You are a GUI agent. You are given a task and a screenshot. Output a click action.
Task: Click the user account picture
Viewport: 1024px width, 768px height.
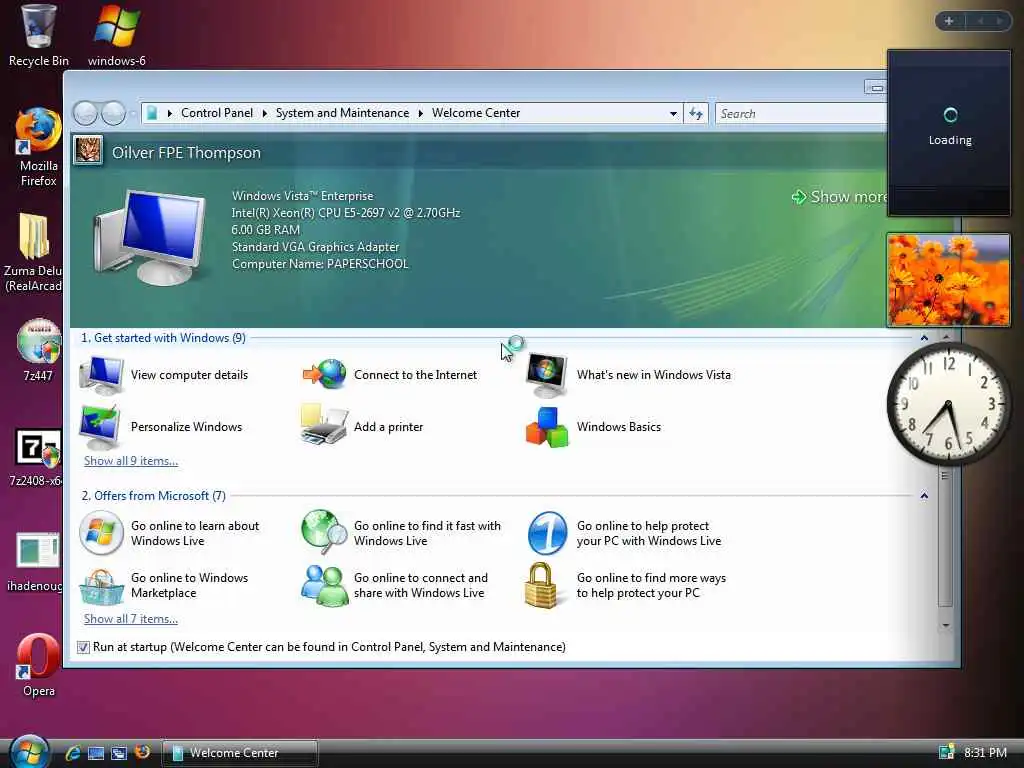pyautogui.click(x=88, y=151)
